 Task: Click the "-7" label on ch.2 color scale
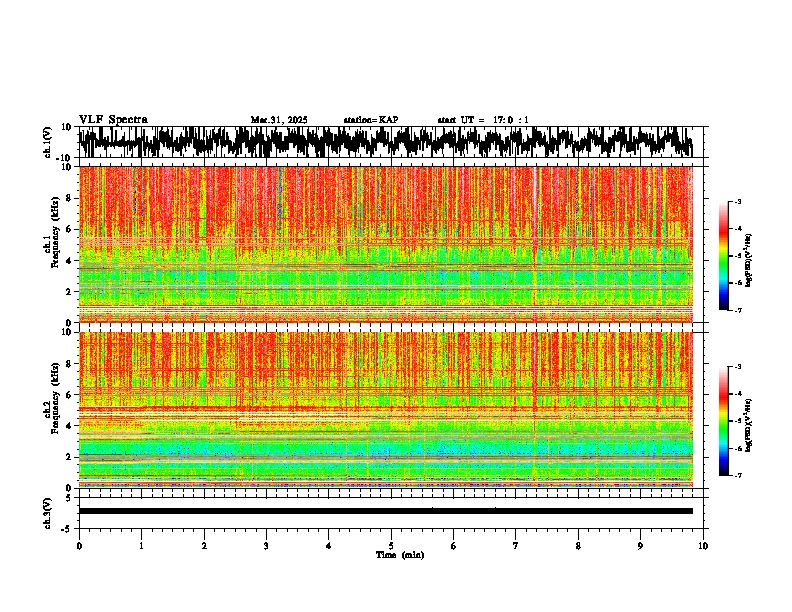[x=737, y=475]
